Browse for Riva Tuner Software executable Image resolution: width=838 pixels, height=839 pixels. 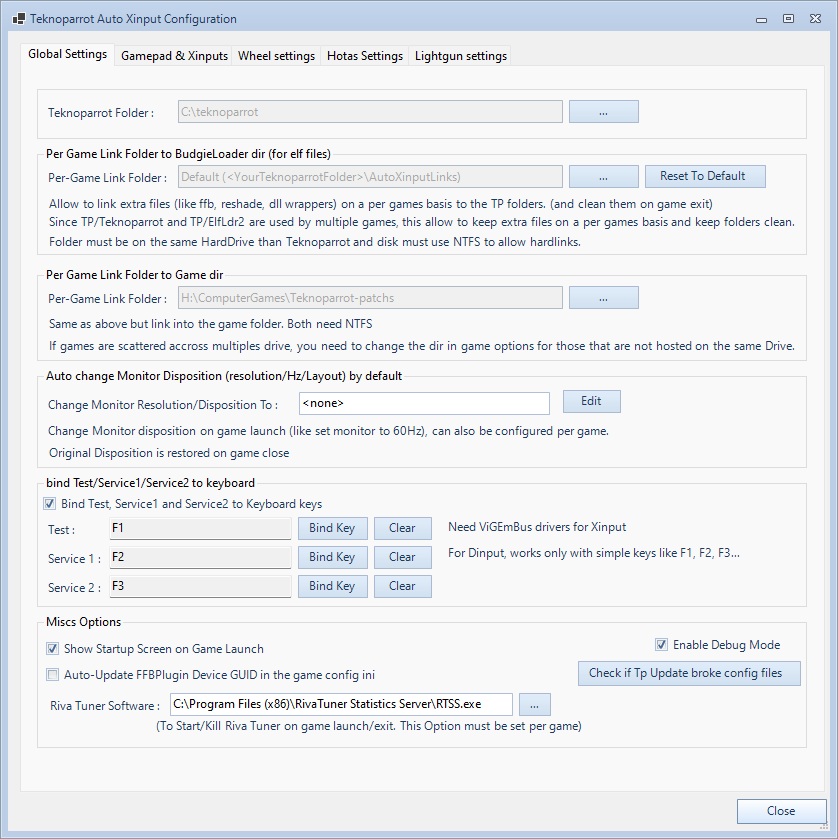(x=535, y=704)
